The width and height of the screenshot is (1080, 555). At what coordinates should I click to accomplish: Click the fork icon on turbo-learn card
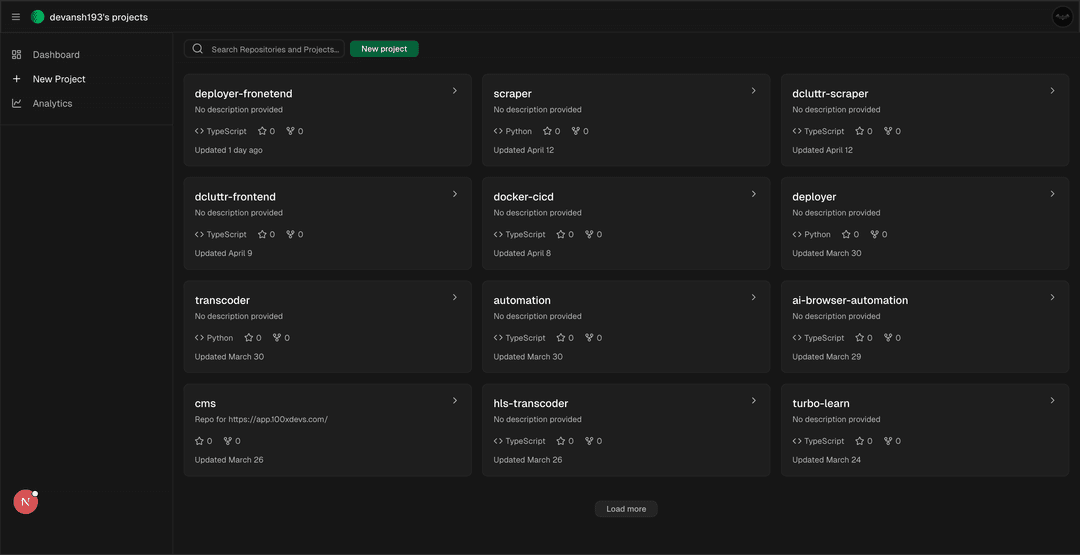[x=888, y=441]
